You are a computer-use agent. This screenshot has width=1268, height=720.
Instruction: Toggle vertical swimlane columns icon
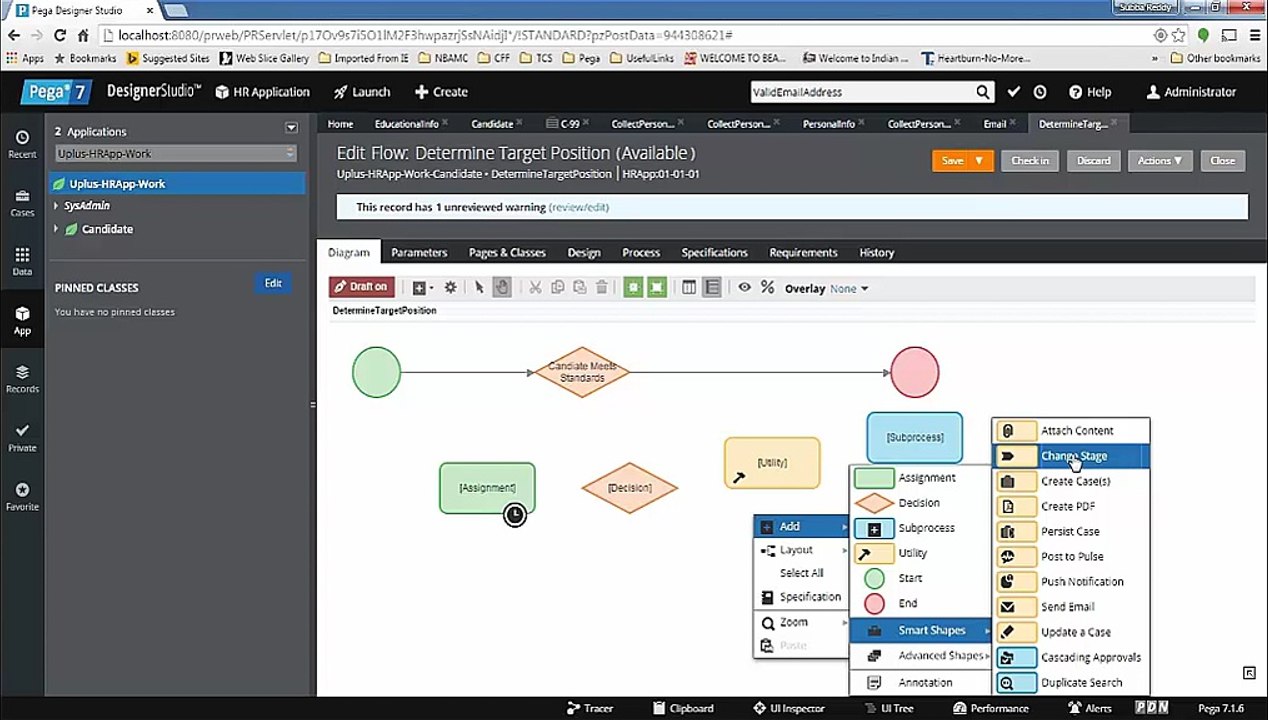[x=689, y=288]
